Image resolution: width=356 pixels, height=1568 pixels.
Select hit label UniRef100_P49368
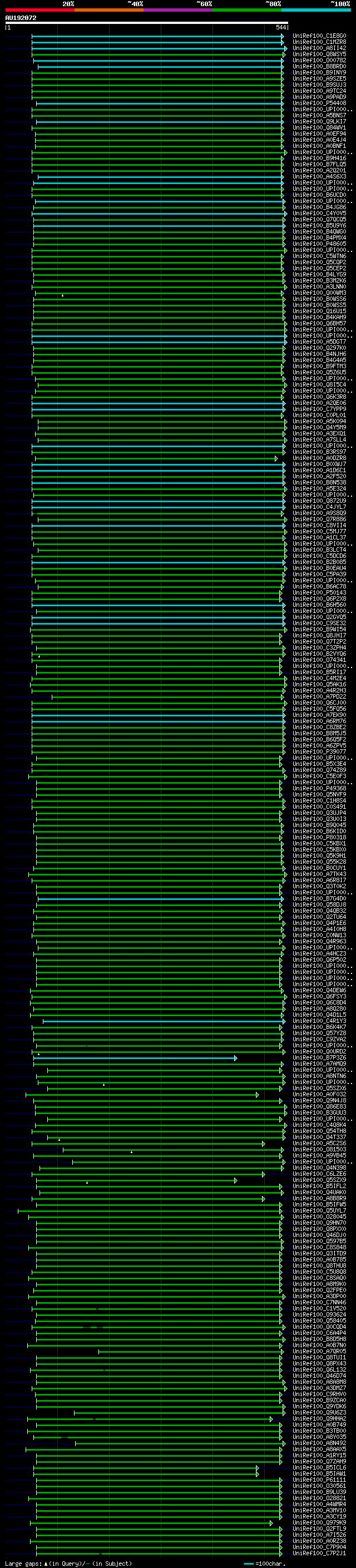coord(319,788)
